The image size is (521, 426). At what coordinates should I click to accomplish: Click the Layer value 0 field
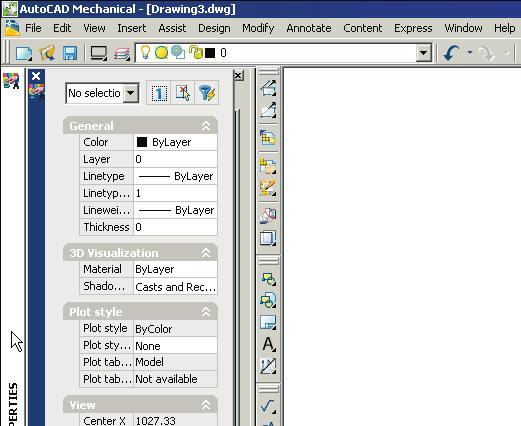(175, 159)
